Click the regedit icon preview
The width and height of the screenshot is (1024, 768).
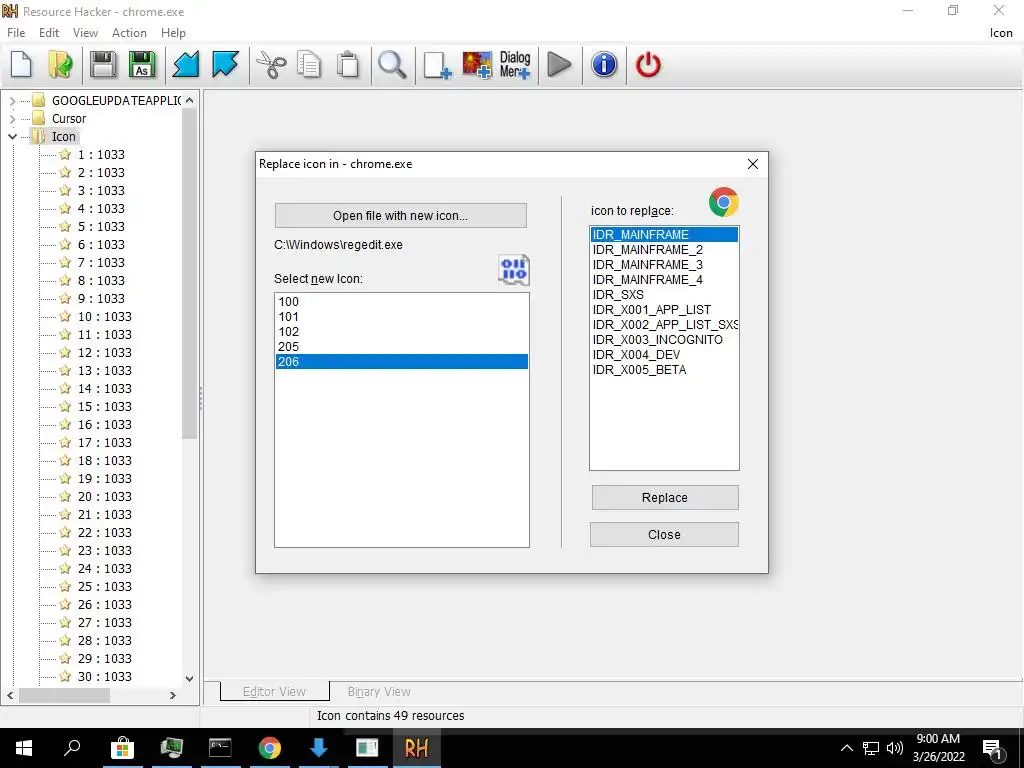click(514, 270)
